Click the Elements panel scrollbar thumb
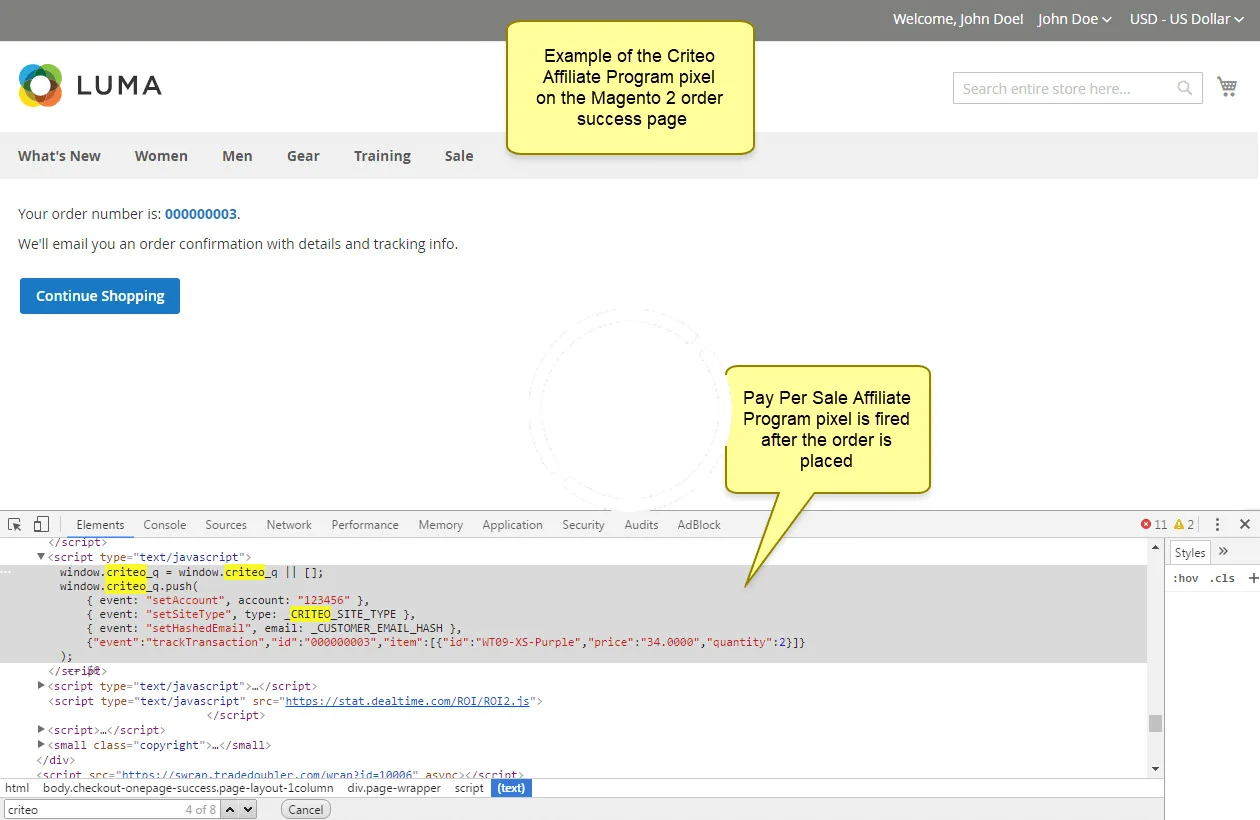Viewport: 1260px width, 820px height. click(1155, 723)
